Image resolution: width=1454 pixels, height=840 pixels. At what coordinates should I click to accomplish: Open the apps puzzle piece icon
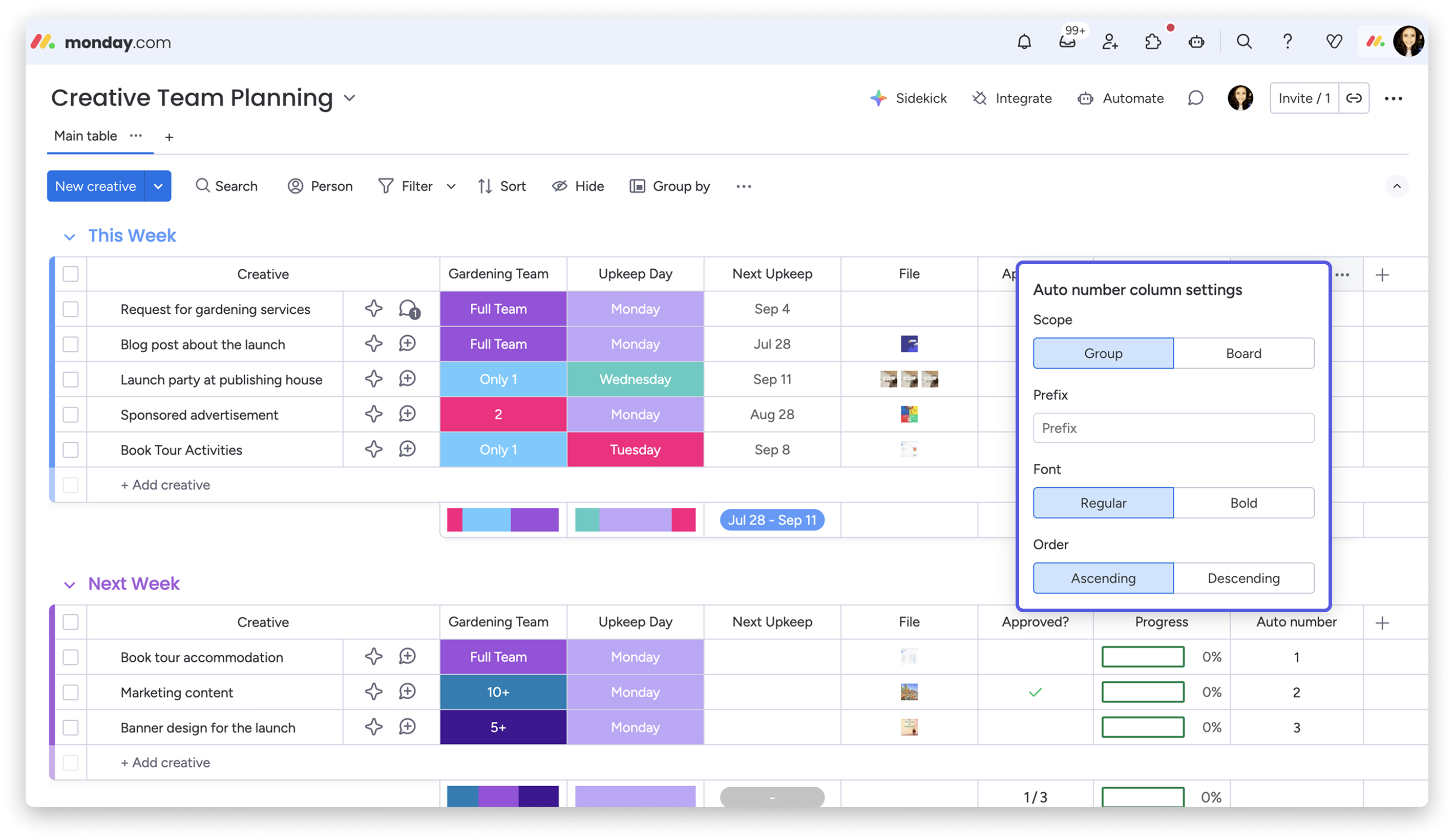click(x=1153, y=41)
